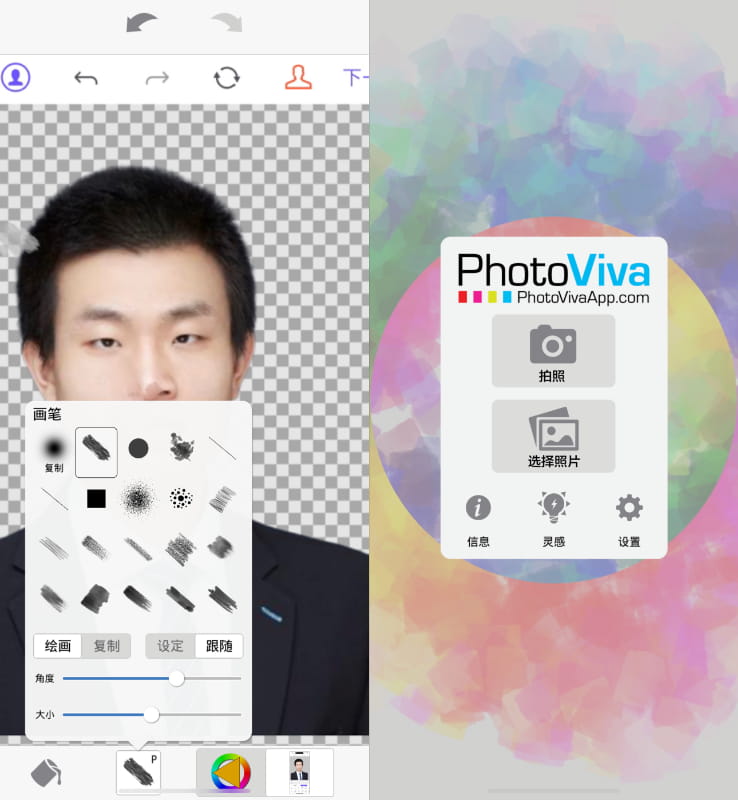
Task: Open the current brush selector button
Action: (x=138, y=771)
